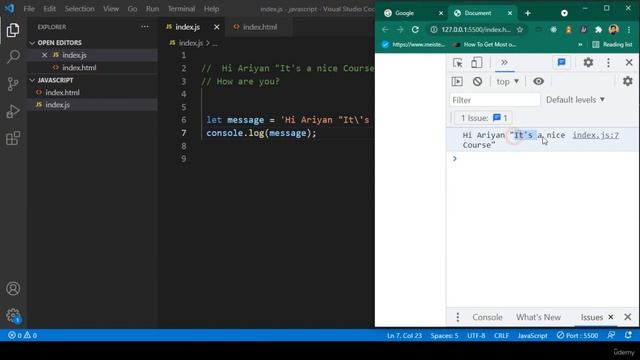This screenshot has height=360, width=640.
Task: Collapse the JAVASCRIPT folder section
Action: point(55,80)
